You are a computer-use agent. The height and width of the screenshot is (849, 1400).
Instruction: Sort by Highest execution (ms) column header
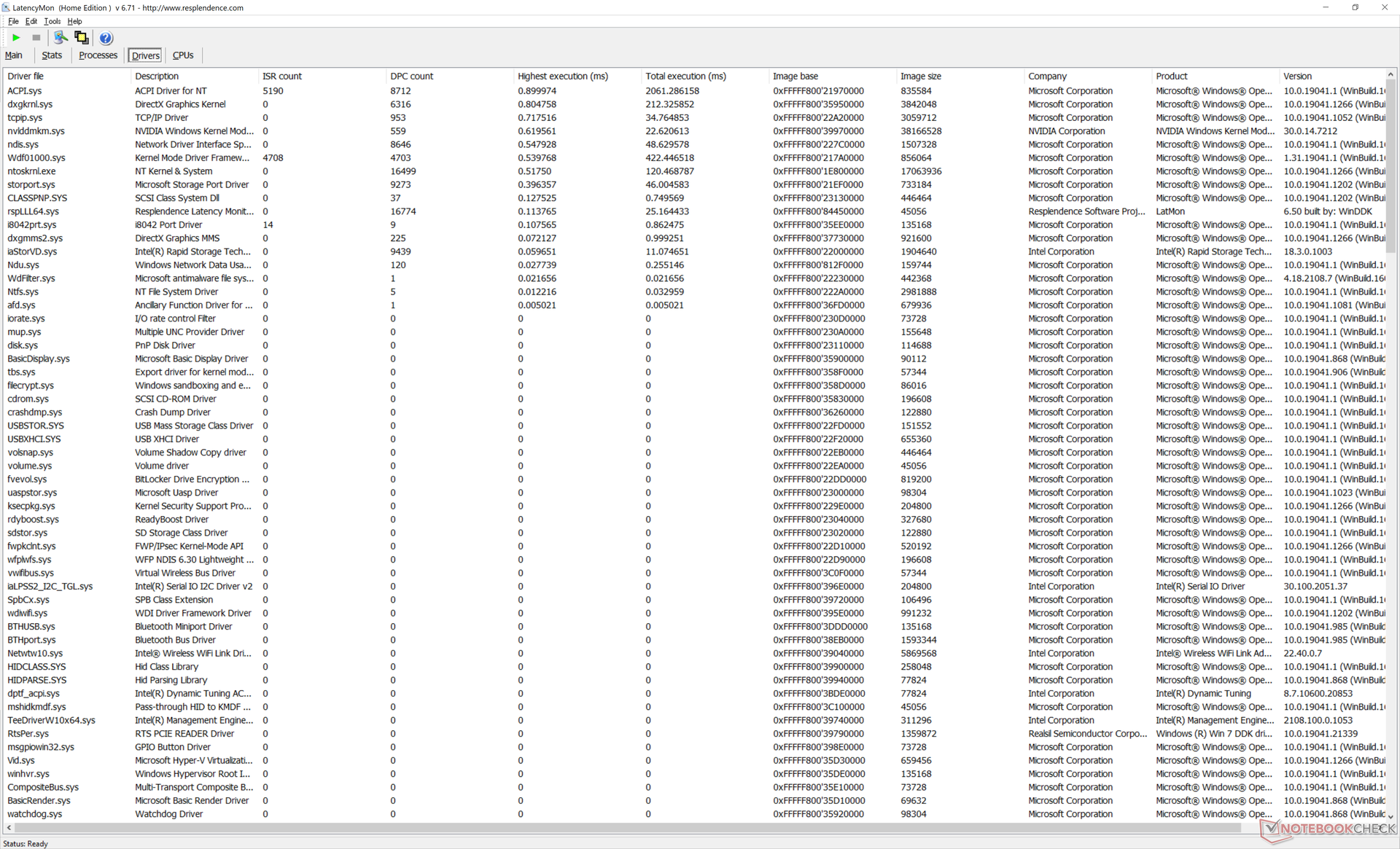tap(562, 76)
